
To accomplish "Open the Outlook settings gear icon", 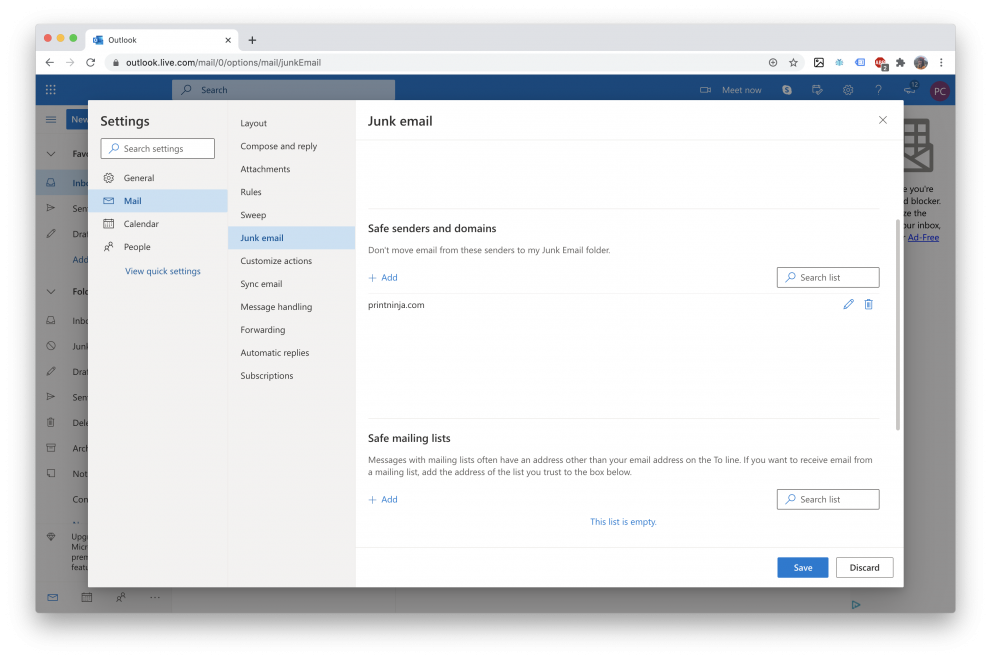I will click(x=848, y=90).
